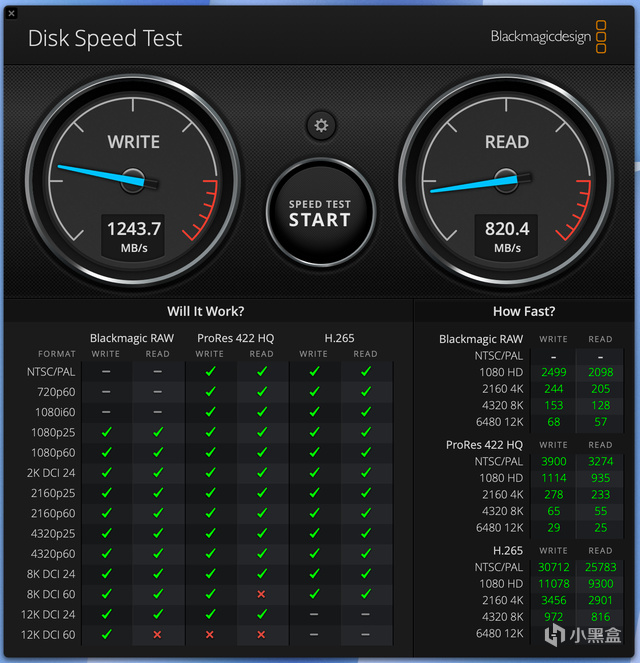Click the 25 ProRes 6480 12K read value
The width and height of the screenshot is (640, 663).
point(601,527)
